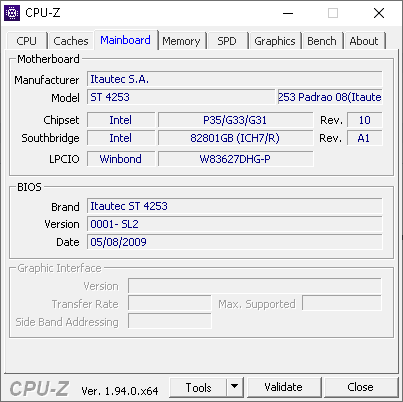Go to the SPD tab
This screenshot has width=403, height=402.
tap(227, 41)
